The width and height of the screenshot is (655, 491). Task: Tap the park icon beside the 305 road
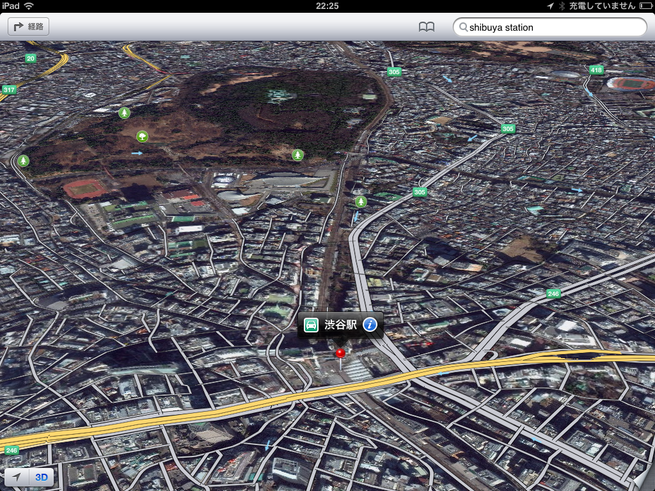coord(361,202)
